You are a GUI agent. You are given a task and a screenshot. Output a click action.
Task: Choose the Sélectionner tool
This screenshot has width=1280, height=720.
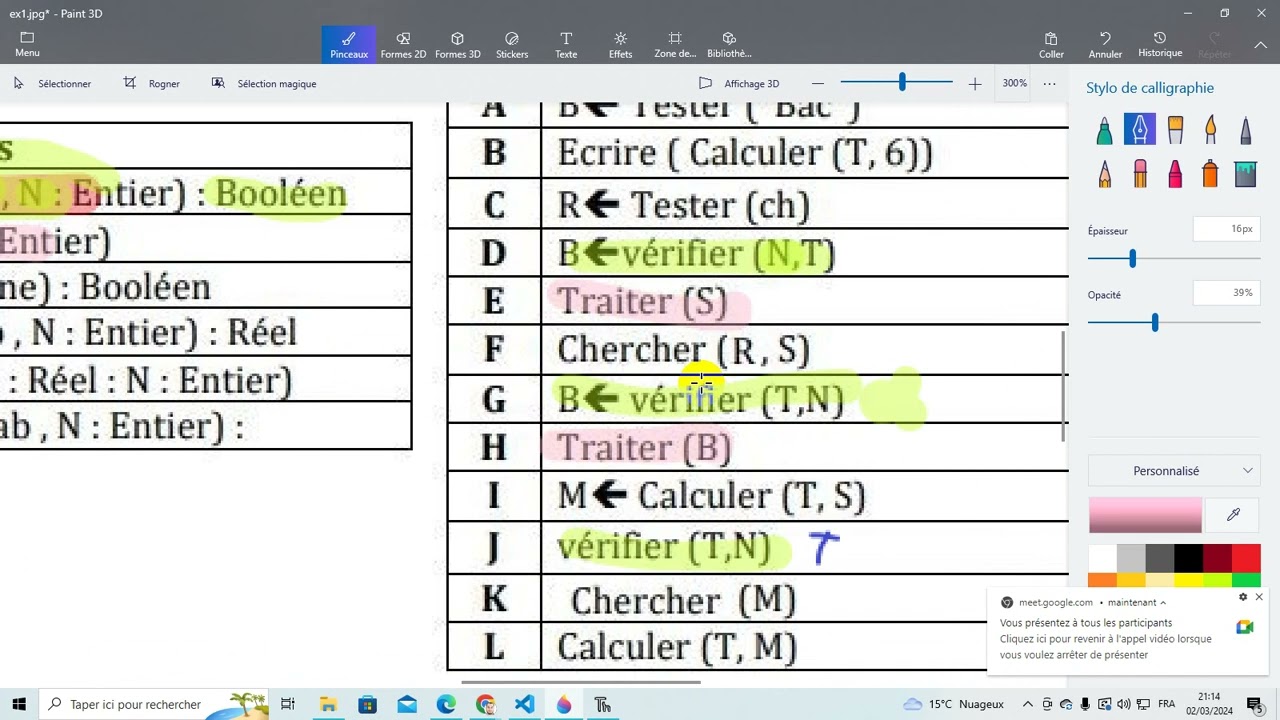pyautogui.click(x=52, y=84)
